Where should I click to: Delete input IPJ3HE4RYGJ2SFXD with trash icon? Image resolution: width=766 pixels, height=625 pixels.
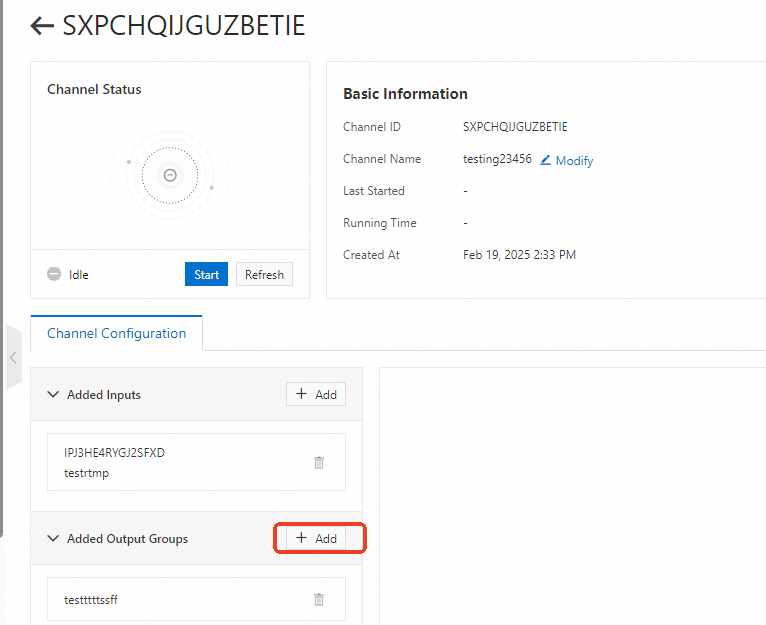point(319,462)
